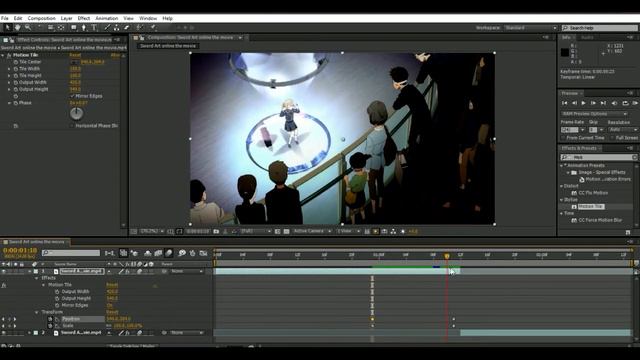Toggle Position stopwatch in timeline

[50, 319]
